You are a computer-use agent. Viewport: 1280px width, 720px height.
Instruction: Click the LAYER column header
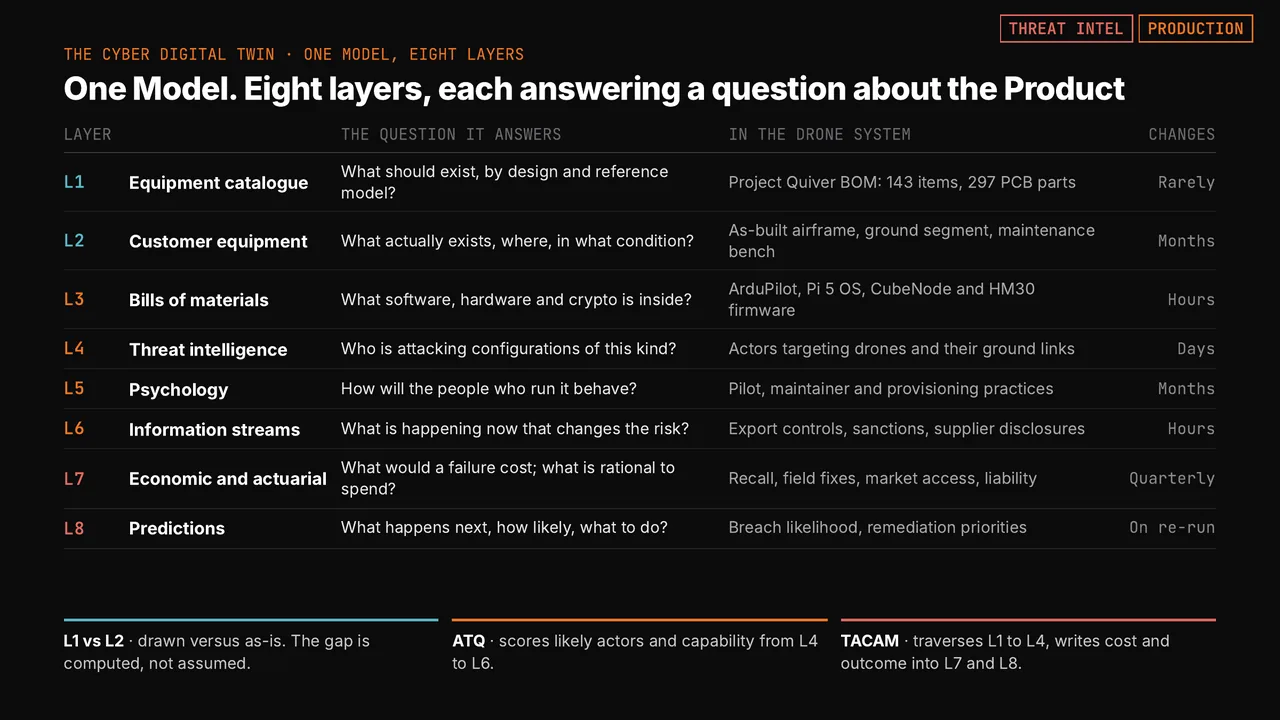88,134
